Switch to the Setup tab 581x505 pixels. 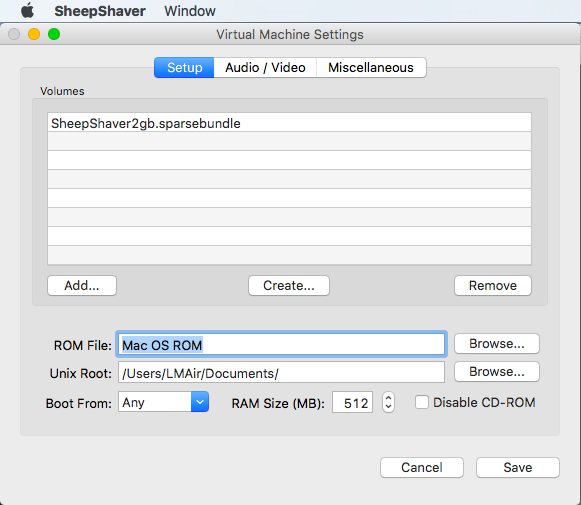click(x=184, y=67)
